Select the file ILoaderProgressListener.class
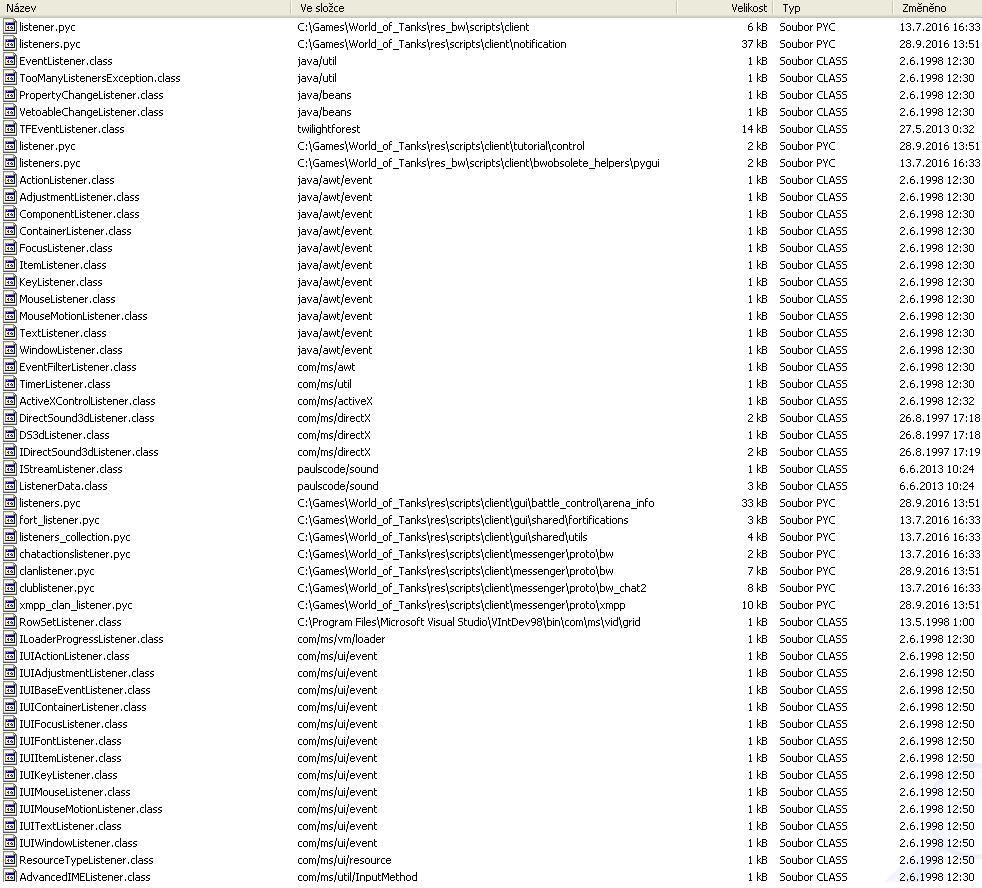 [x=91, y=639]
